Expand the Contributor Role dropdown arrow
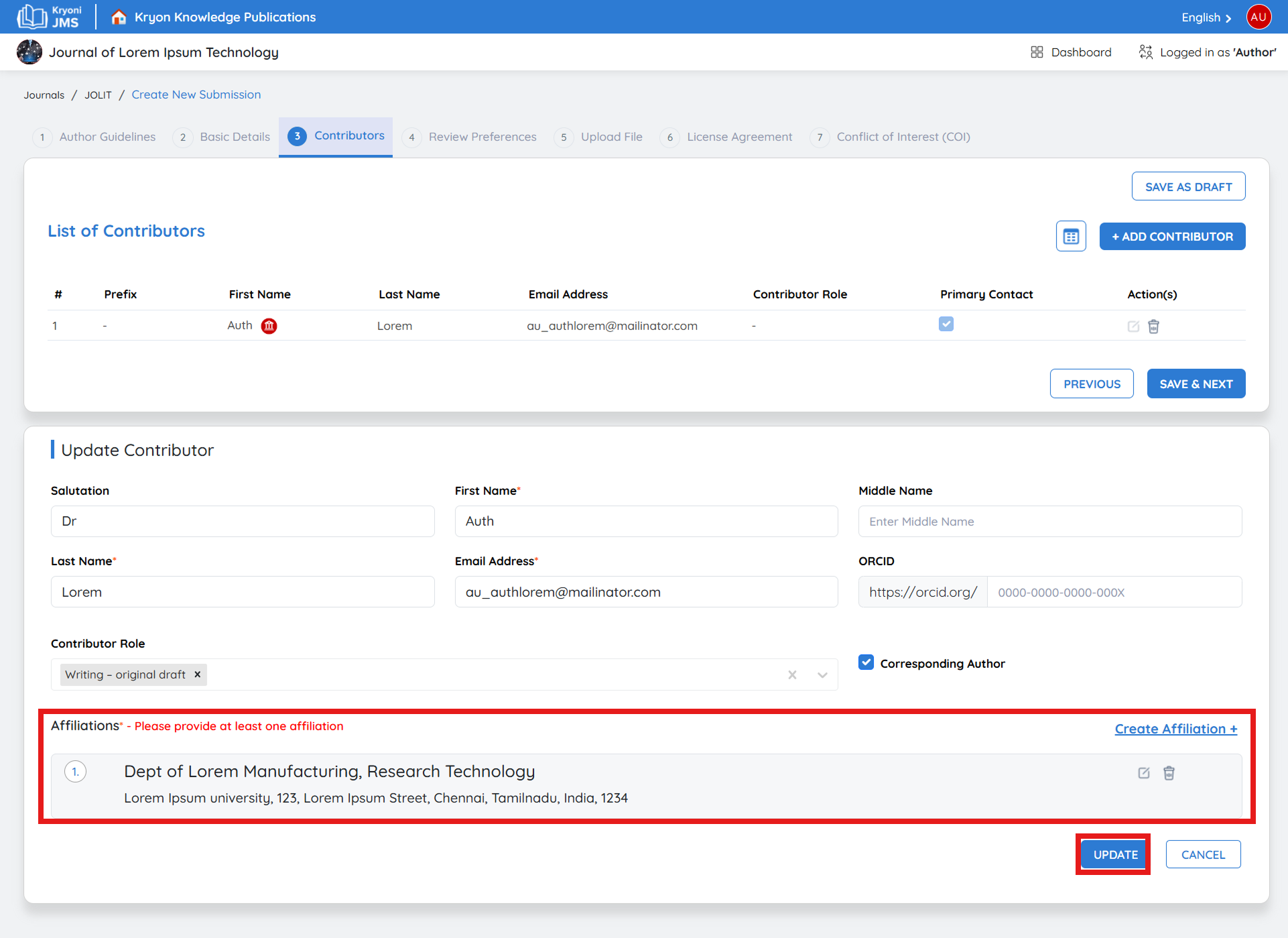The height and width of the screenshot is (938, 1288). point(822,675)
